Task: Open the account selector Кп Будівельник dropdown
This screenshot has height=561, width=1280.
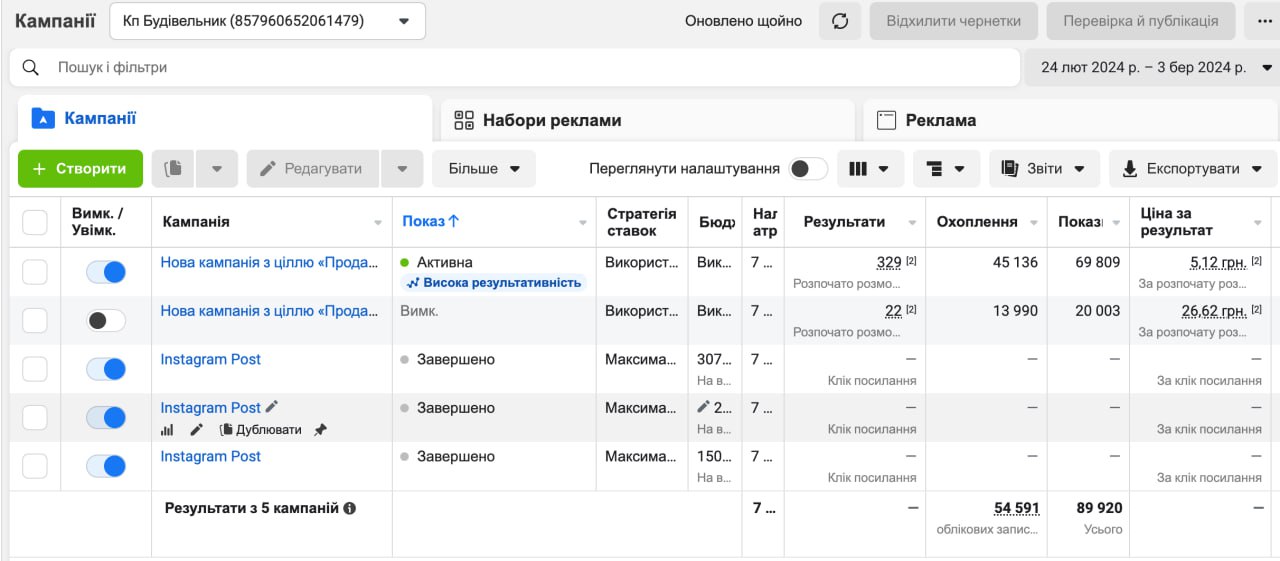Action: click(x=267, y=21)
